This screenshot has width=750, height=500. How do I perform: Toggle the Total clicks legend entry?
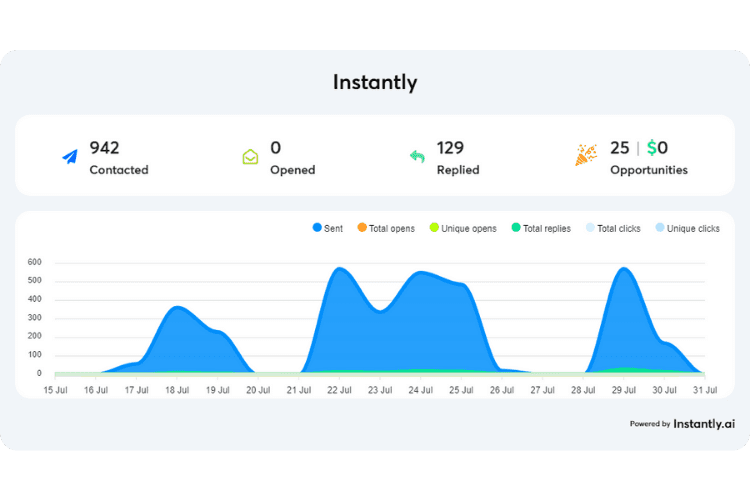(x=613, y=228)
